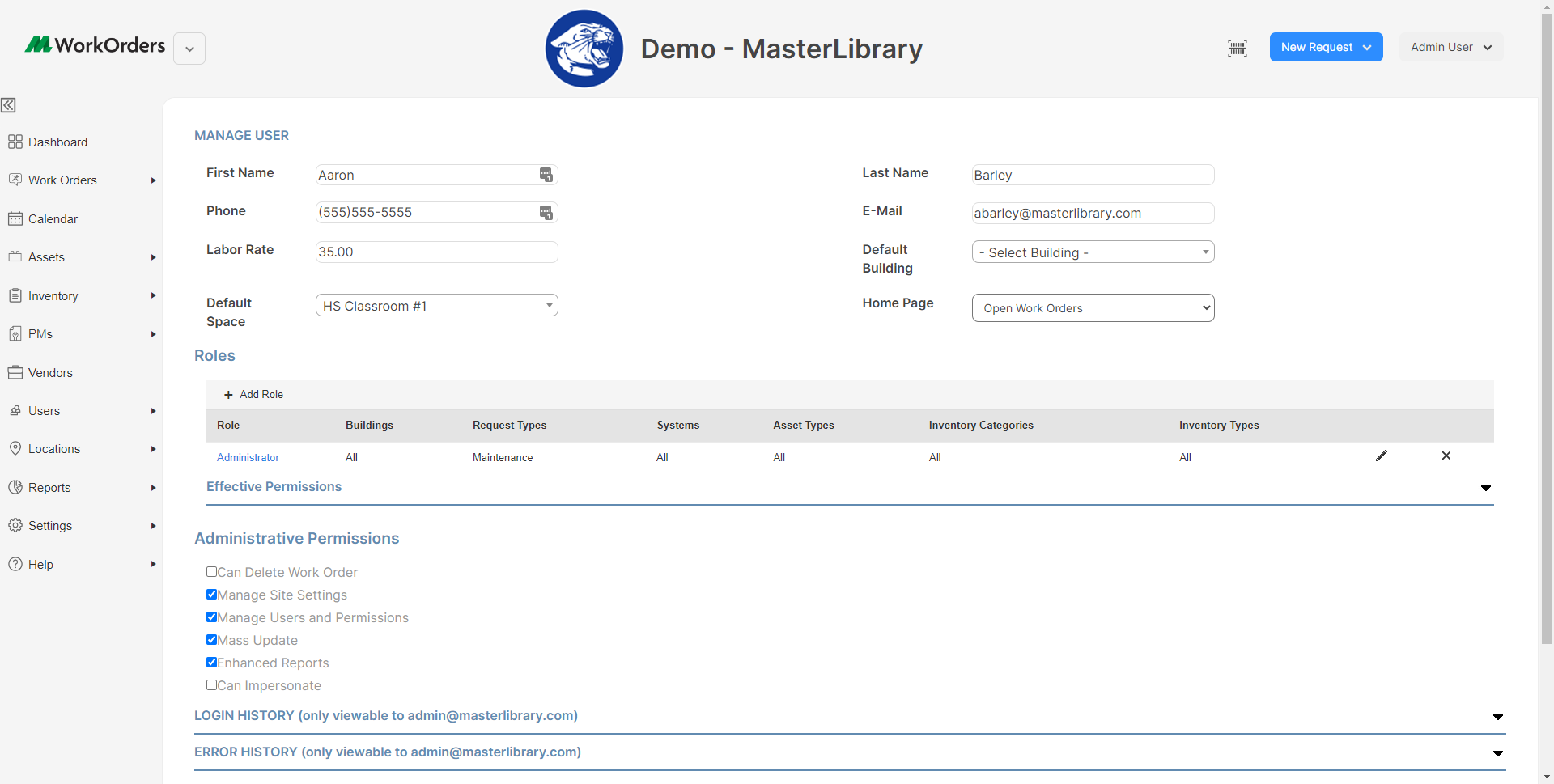
Task: Click the Phone input field
Action: [437, 212]
